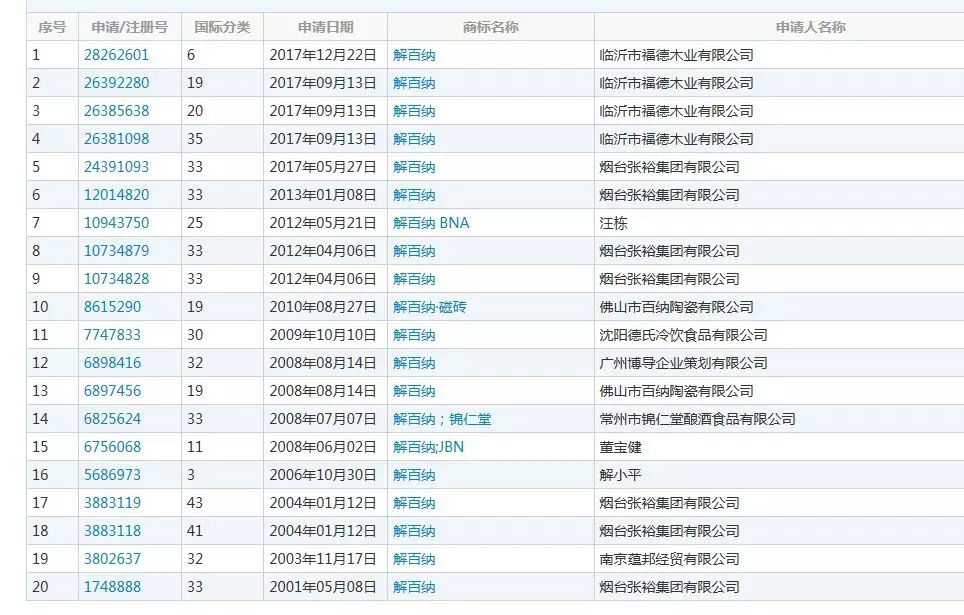This screenshot has width=964, height=615.
Task: Open registration number 10943750
Action: pyautogui.click(x=116, y=223)
